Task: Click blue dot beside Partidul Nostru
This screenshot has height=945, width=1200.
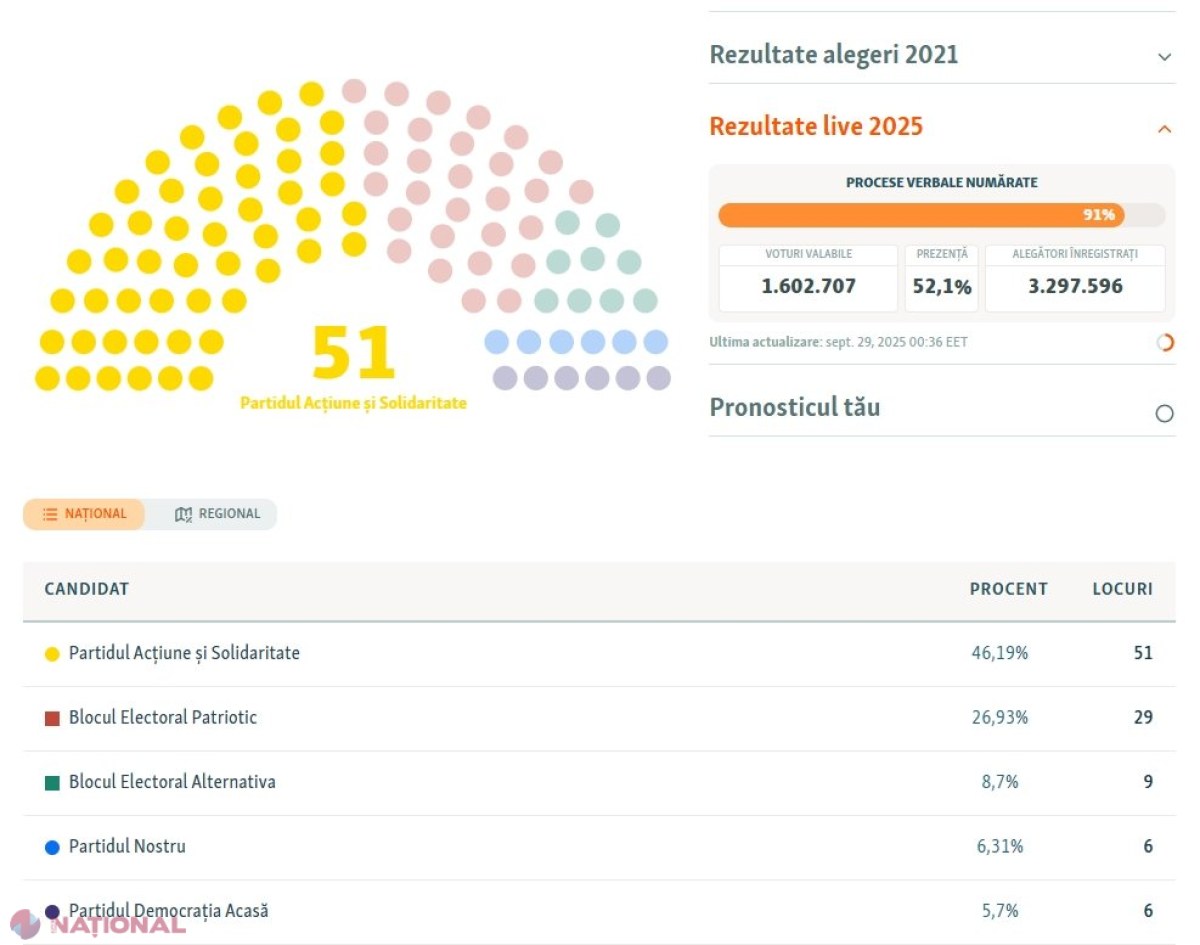Action: point(53,847)
